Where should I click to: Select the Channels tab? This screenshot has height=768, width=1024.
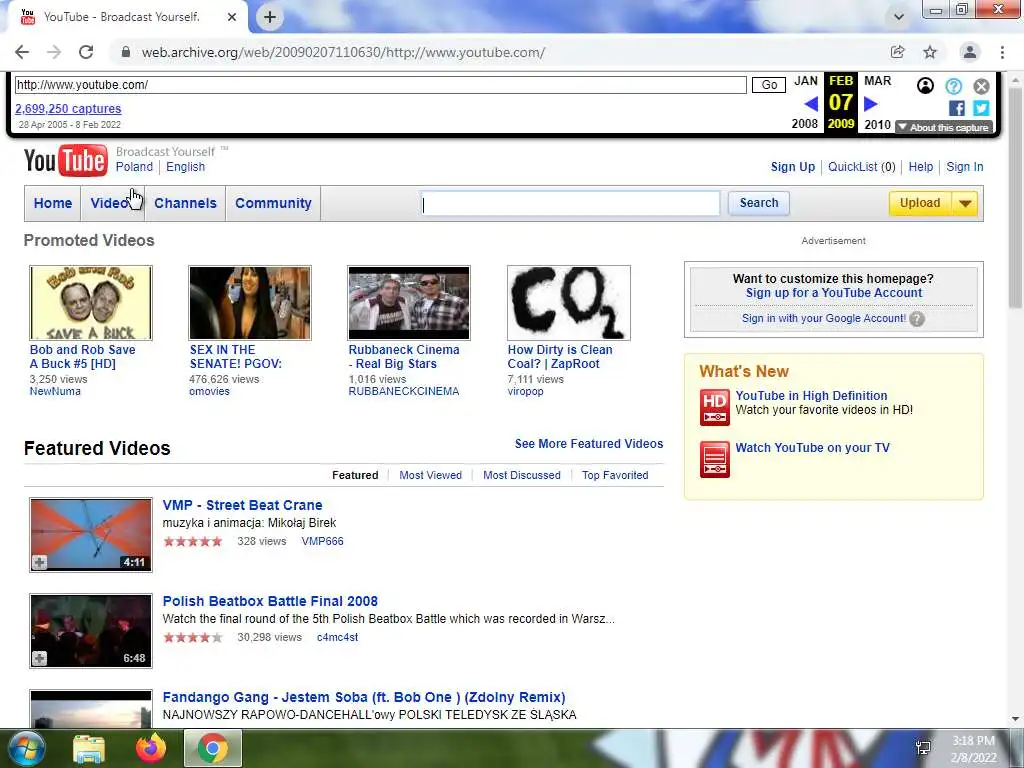point(185,203)
